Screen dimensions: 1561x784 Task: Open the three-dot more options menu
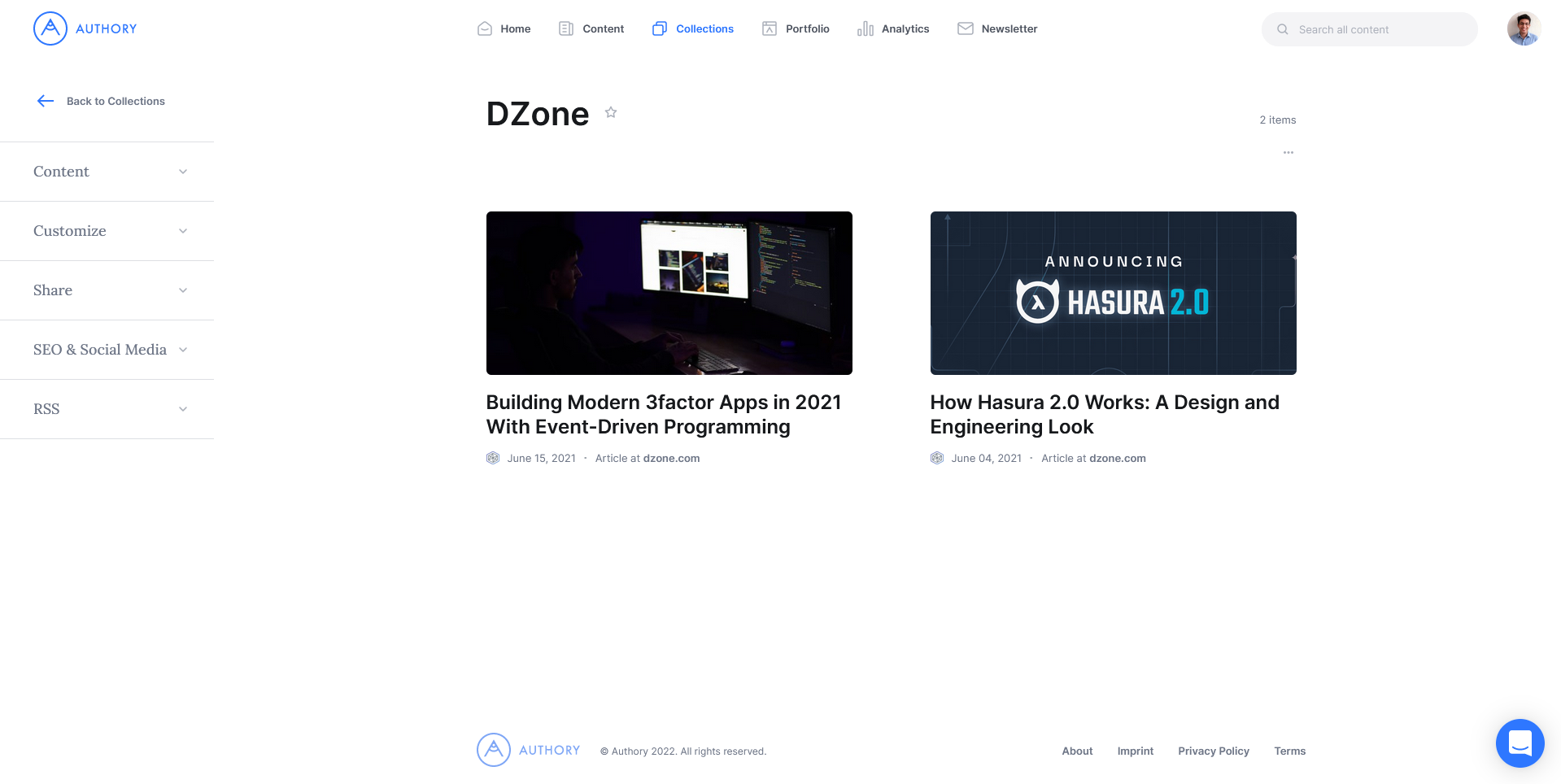1288,152
